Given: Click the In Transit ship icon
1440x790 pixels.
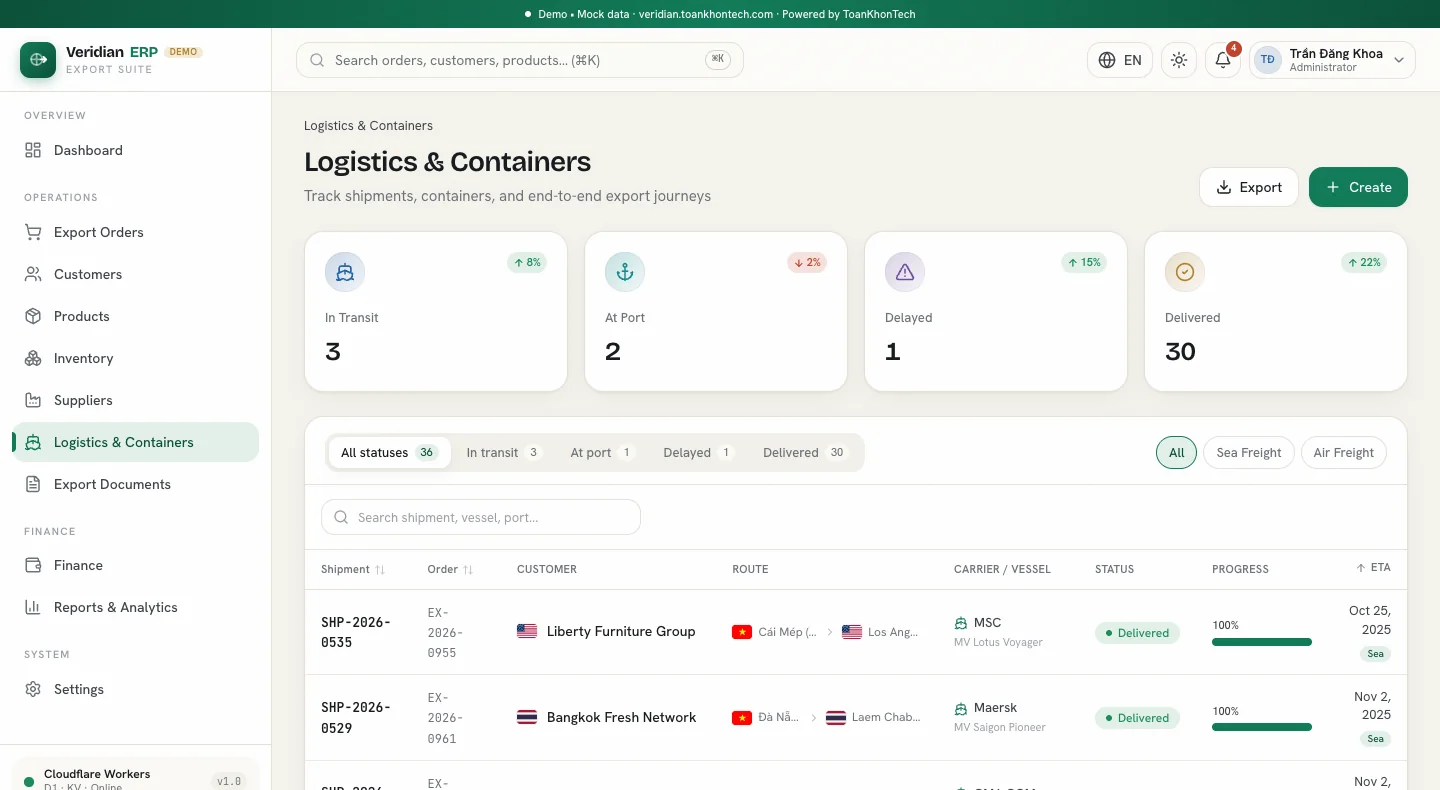Looking at the screenshot, I should (x=345, y=272).
